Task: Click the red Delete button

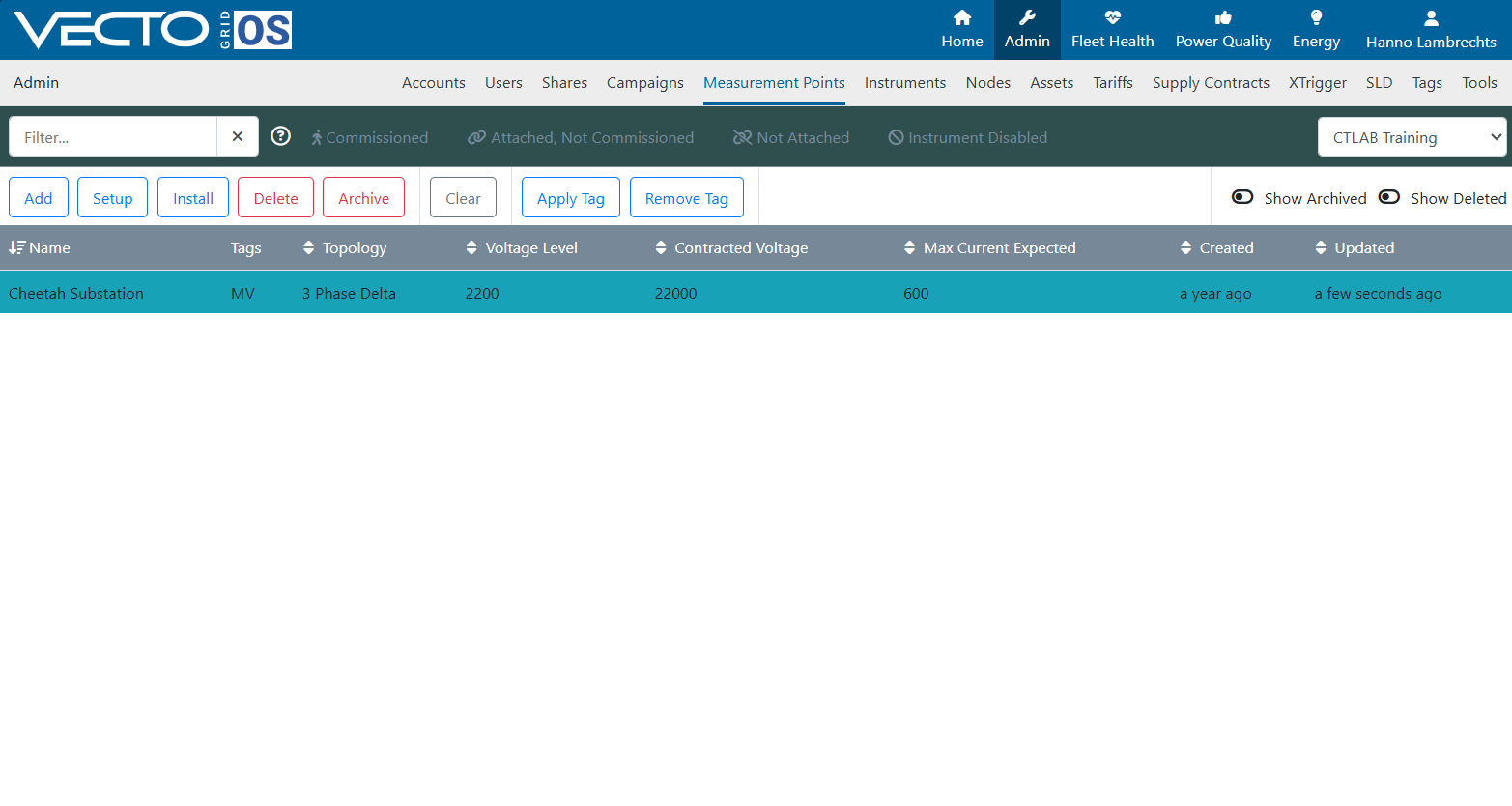Action: pos(275,197)
